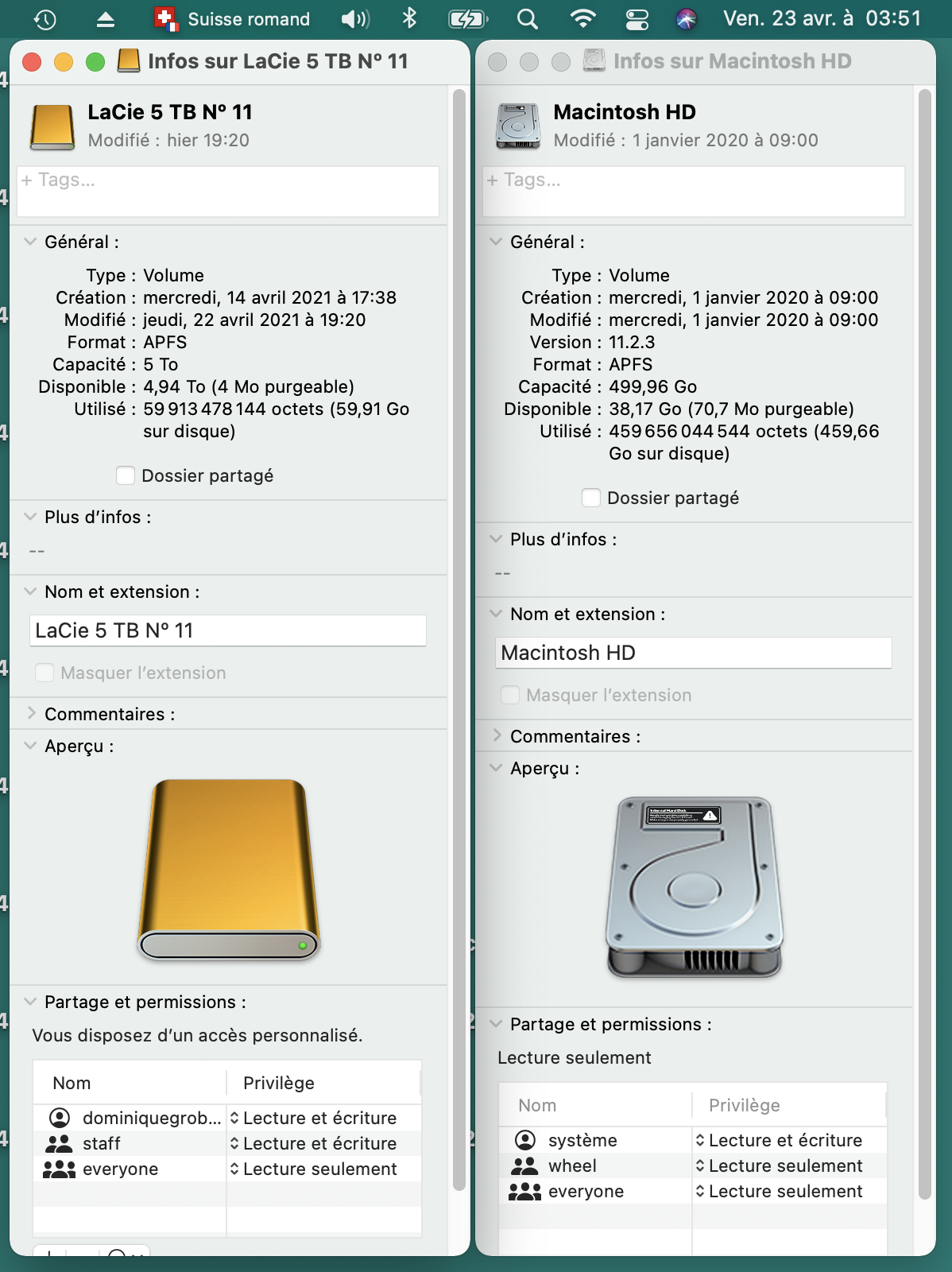
Task: Click the group icon beside staff
Action: 59,1143
